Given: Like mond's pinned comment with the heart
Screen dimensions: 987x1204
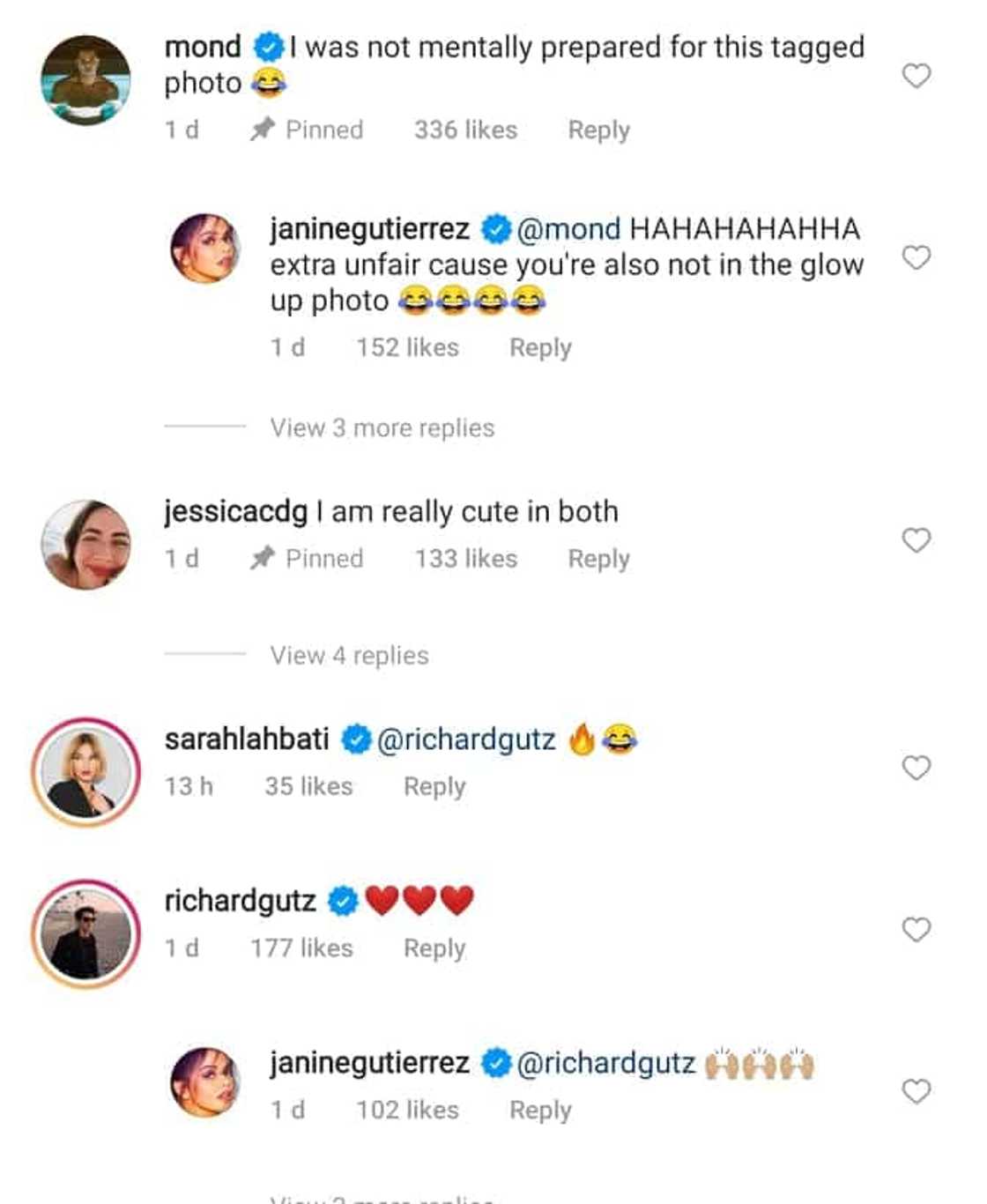Looking at the screenshot, I should (916, 76).
